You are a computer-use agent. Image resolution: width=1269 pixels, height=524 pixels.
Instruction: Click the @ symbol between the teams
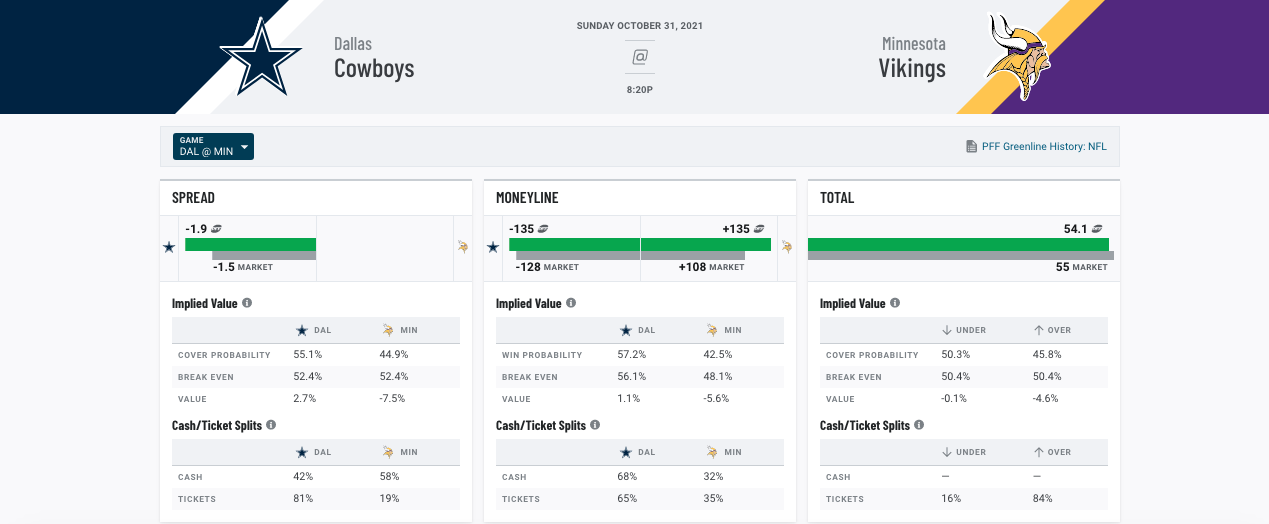(x=640, y=57)
